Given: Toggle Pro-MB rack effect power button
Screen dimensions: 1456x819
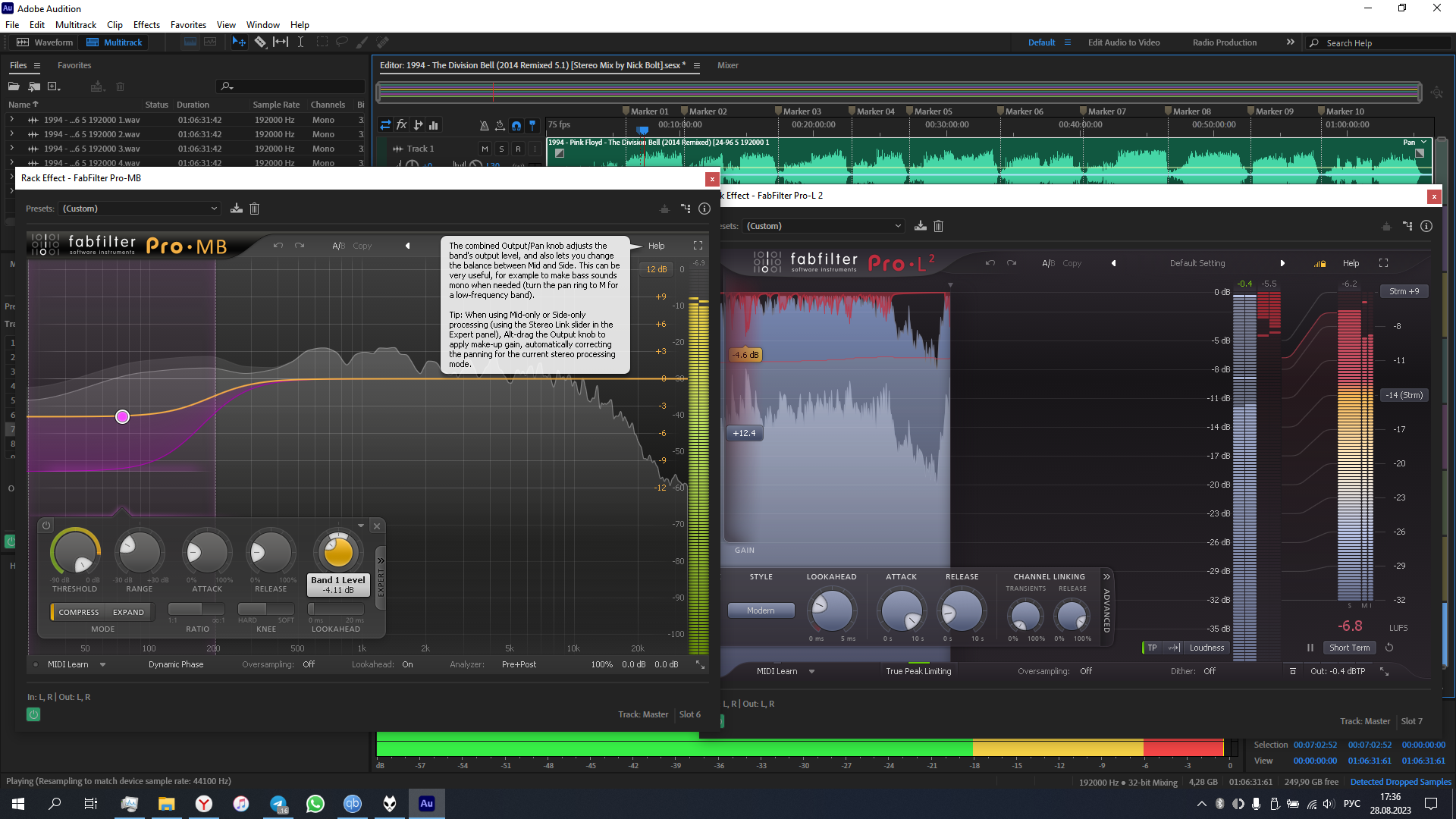Looking at the screenshot, I should pyautogui.click(x=33, y=714).
